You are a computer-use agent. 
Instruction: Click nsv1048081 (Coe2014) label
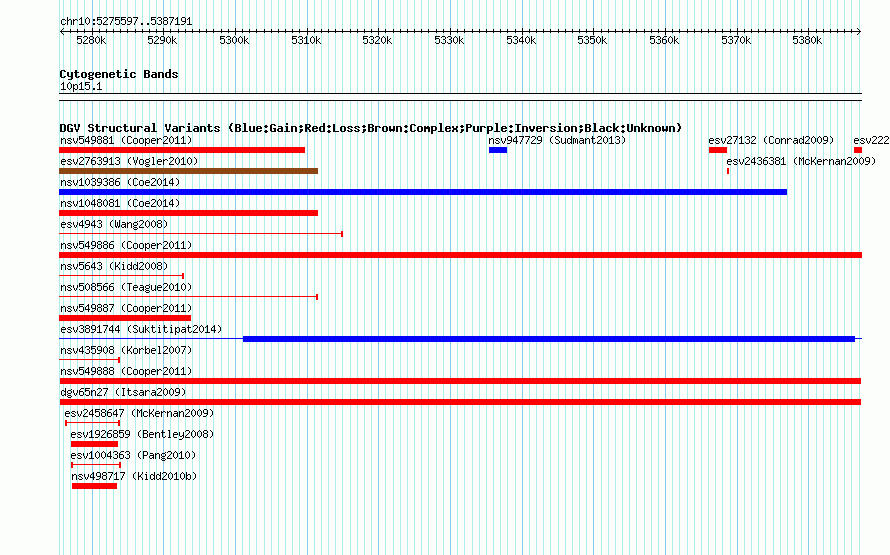click(x=120, y=203)
